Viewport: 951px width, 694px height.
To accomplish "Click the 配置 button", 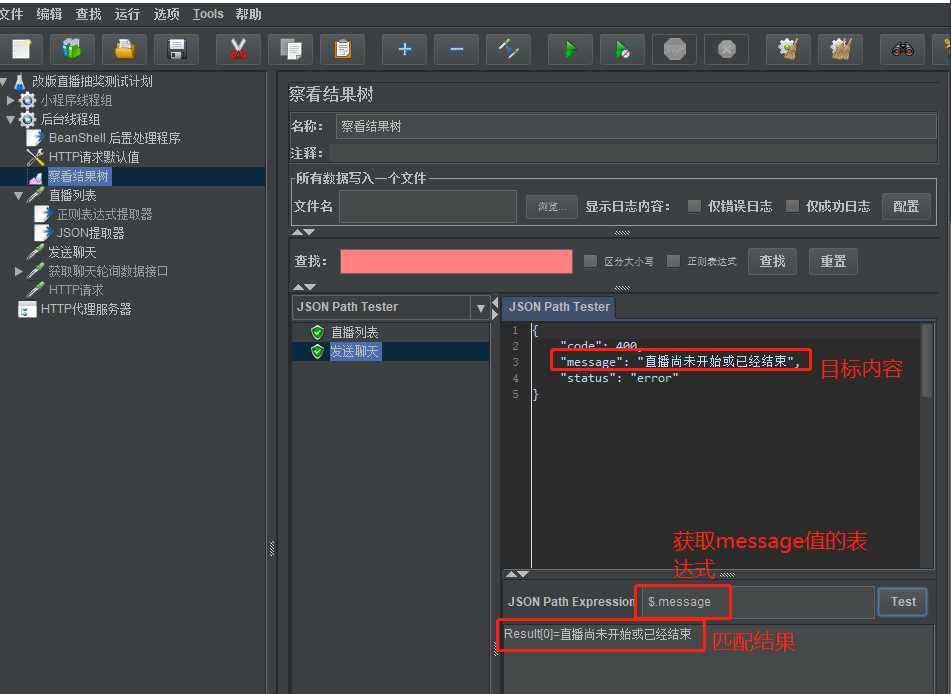I will point(906,207).
